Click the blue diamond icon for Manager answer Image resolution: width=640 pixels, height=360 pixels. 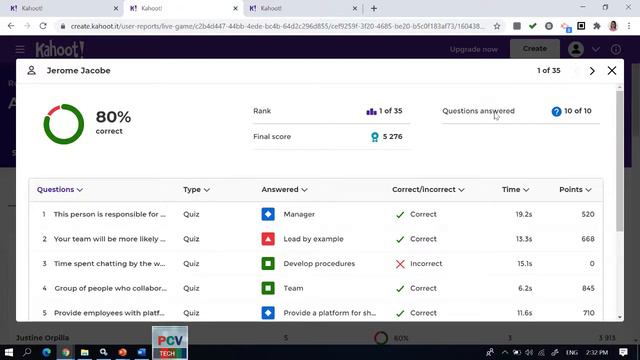click(268, 214)
